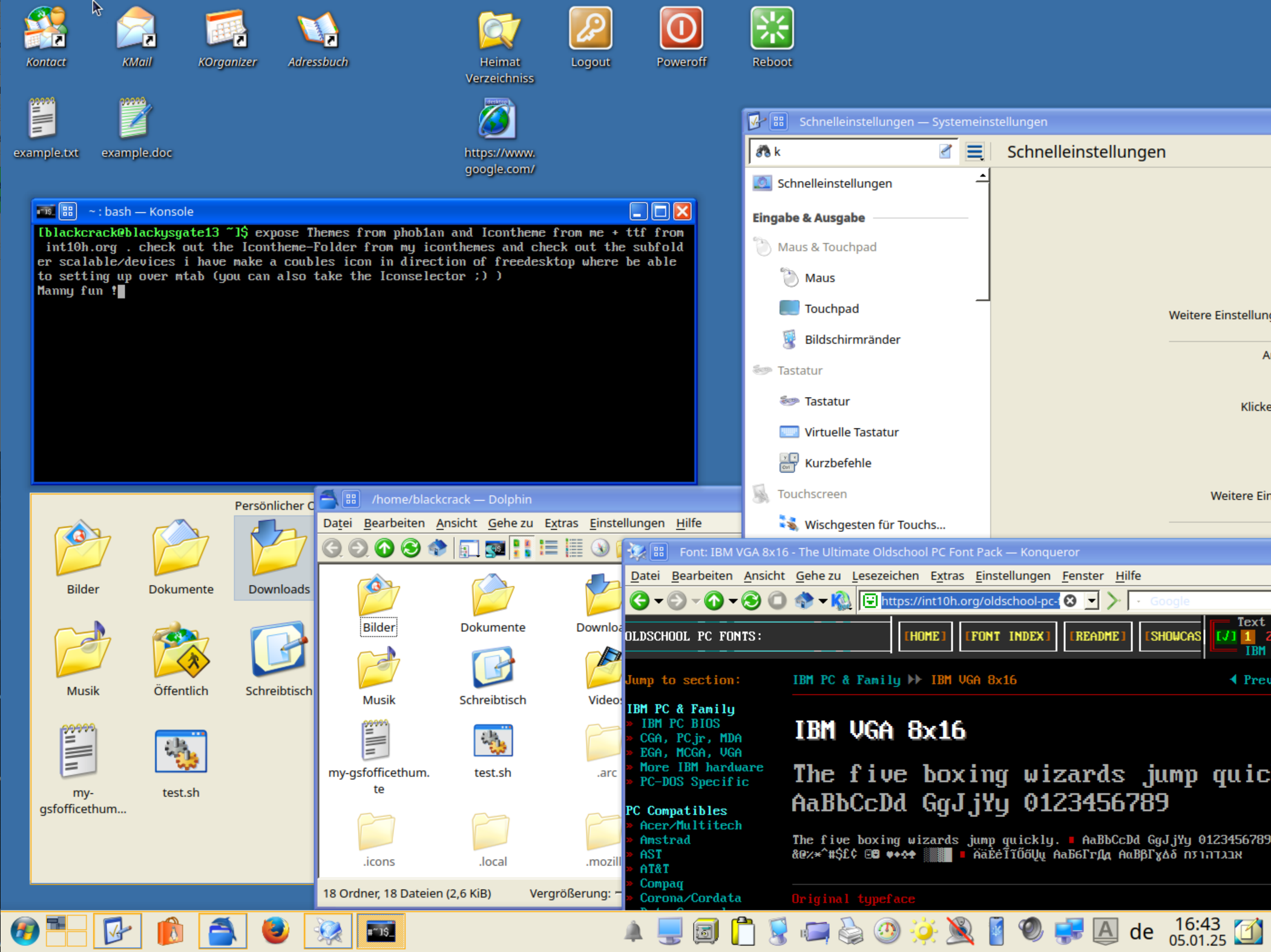Click the Reboot desktop icon

click(772, 36)
